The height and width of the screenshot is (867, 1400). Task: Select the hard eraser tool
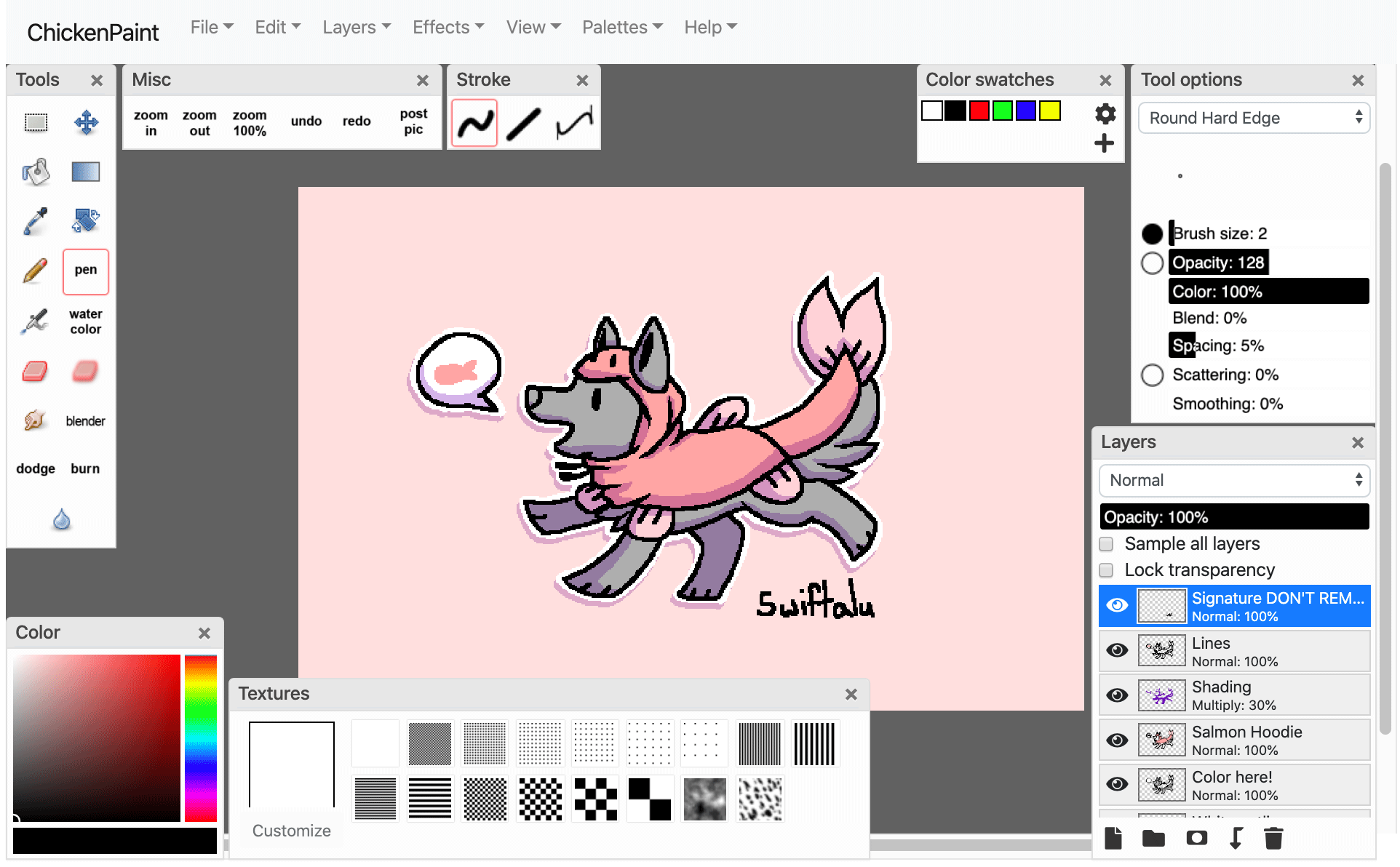[36, 372]
